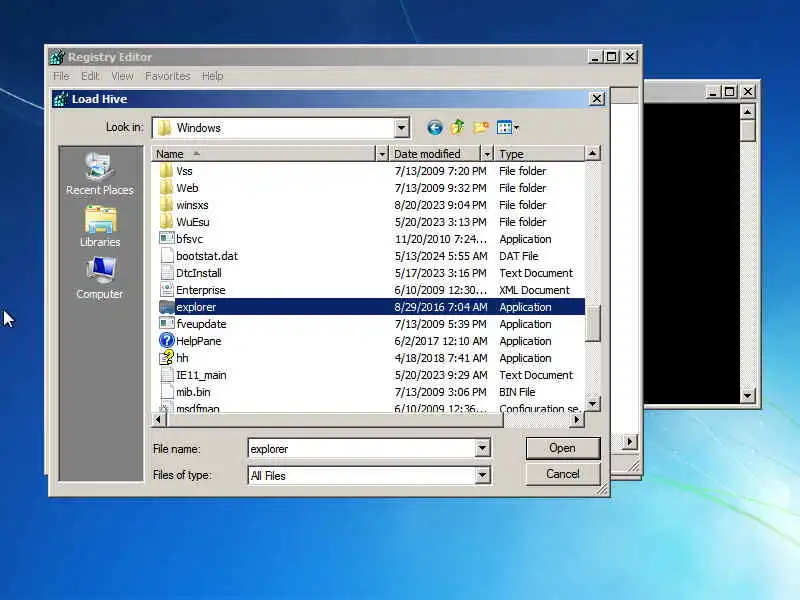This screenshot has height=600, width=800.
Task: Click the file list scroll down arrow
Action: click(592, 404)
